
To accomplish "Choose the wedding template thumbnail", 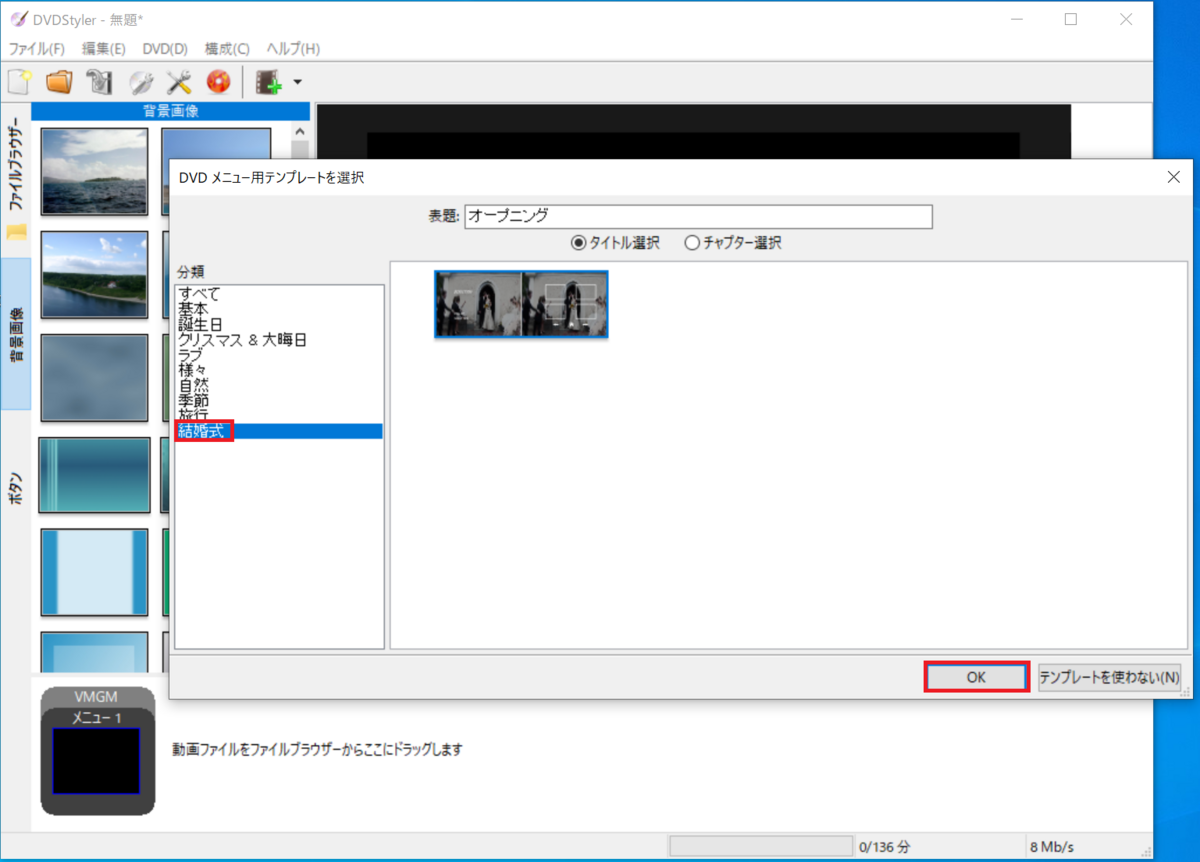I will click(521, 304).
